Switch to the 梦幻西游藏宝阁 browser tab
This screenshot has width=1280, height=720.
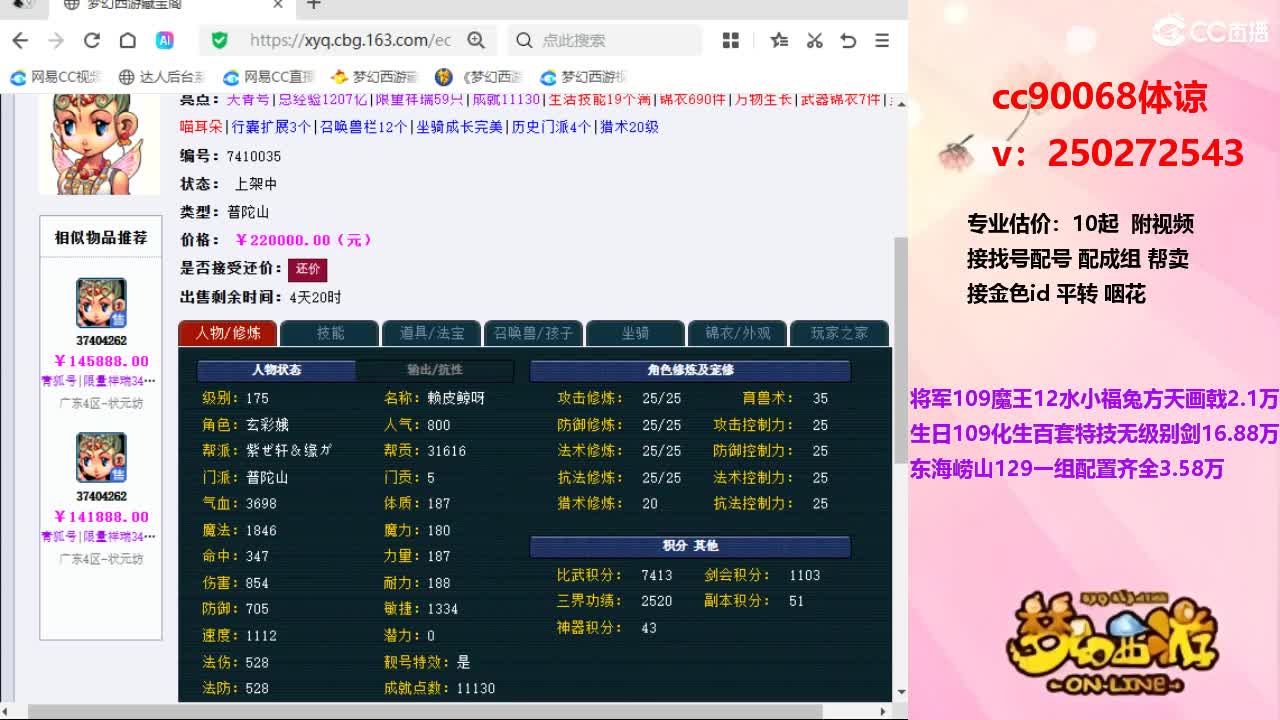(x=173, y=5)
